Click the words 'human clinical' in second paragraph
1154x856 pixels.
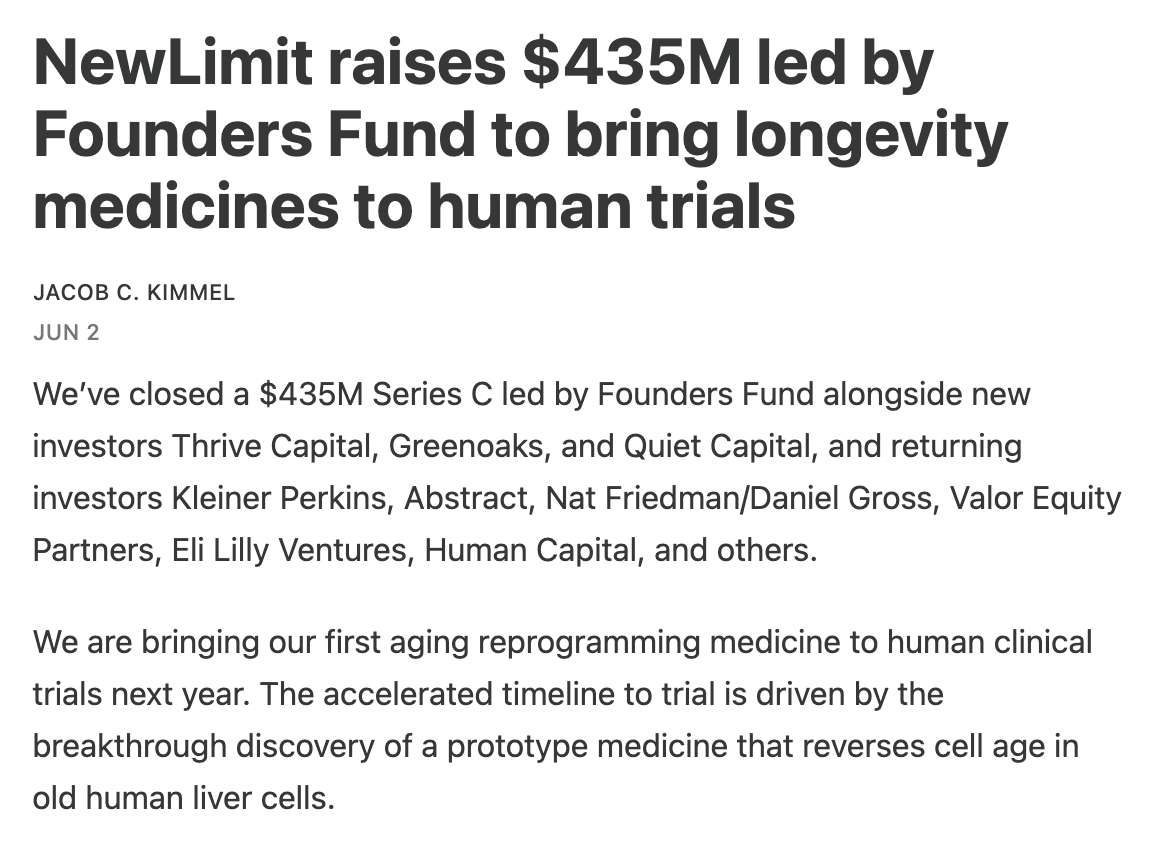989,642
